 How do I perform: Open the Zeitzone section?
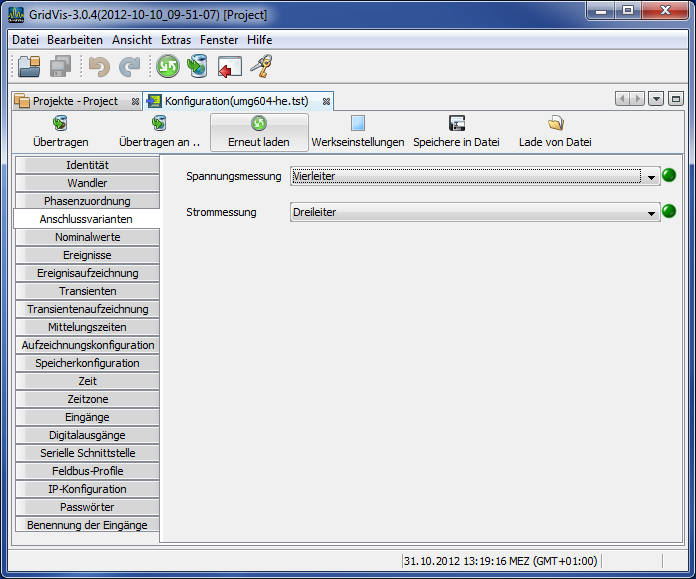point(87,399)
